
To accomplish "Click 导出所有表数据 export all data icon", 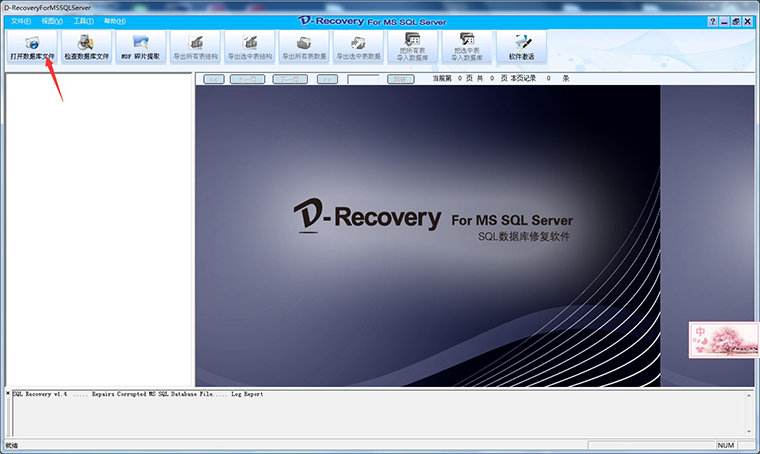I will pos(304,47).
